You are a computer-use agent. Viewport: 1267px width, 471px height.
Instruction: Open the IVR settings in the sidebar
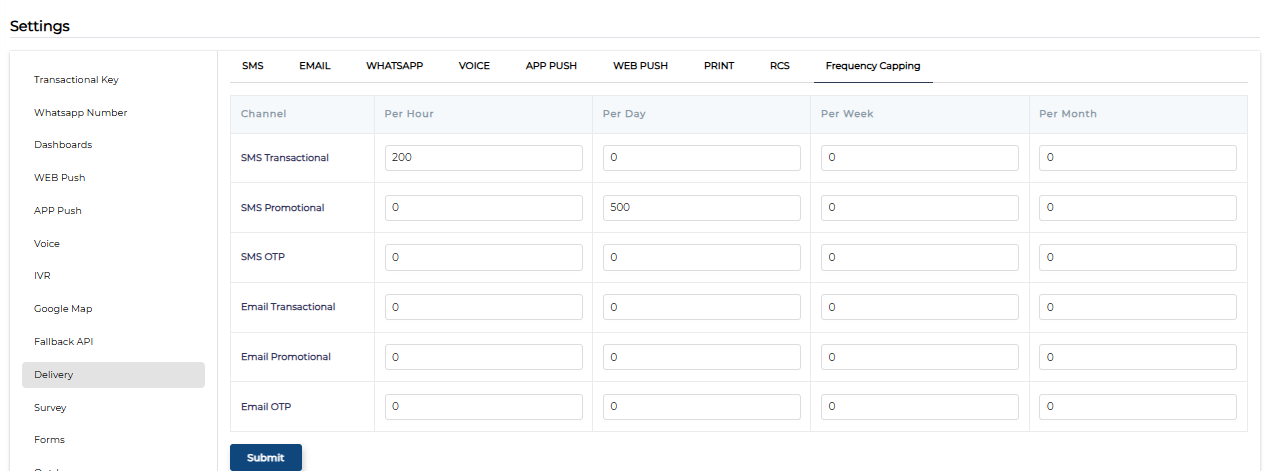click(x=42, y=276)
